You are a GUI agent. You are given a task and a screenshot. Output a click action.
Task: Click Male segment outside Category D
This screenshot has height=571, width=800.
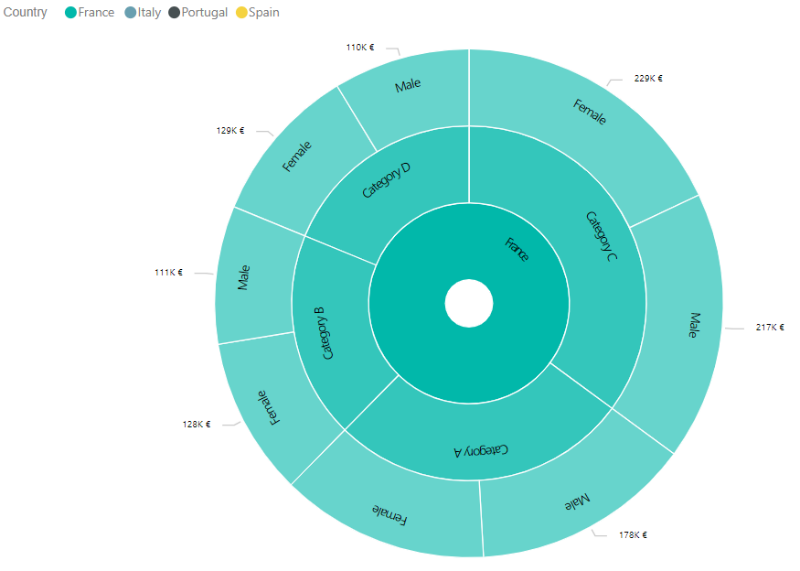click(407, 87)
